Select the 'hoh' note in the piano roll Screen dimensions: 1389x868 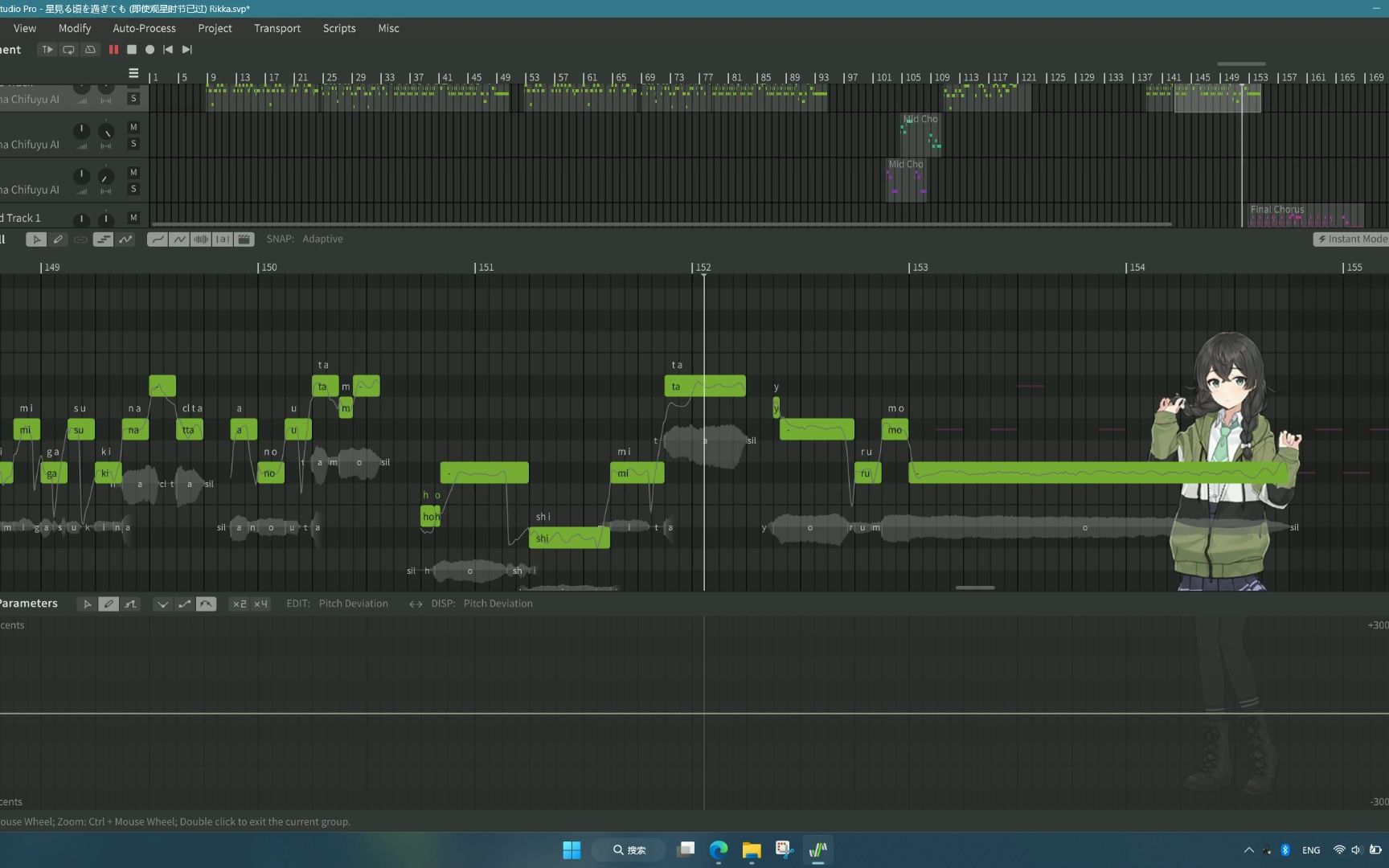[431, 516]
